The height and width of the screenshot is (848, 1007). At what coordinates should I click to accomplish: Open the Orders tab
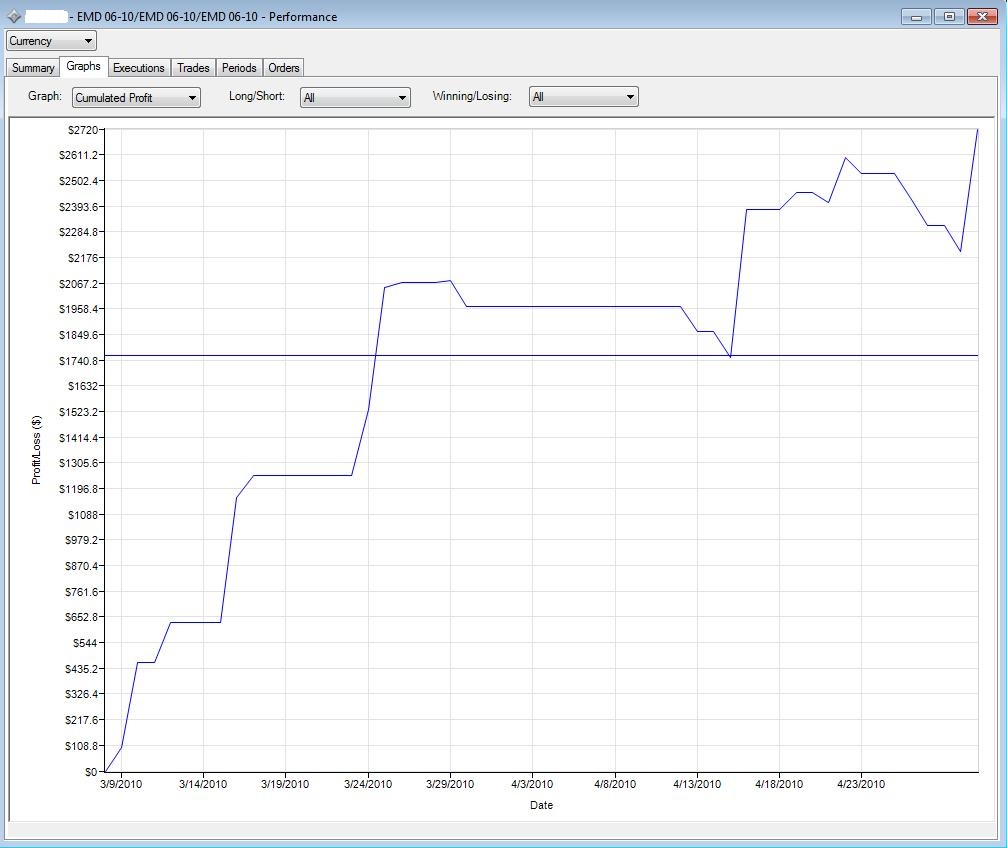coord(284,68)
